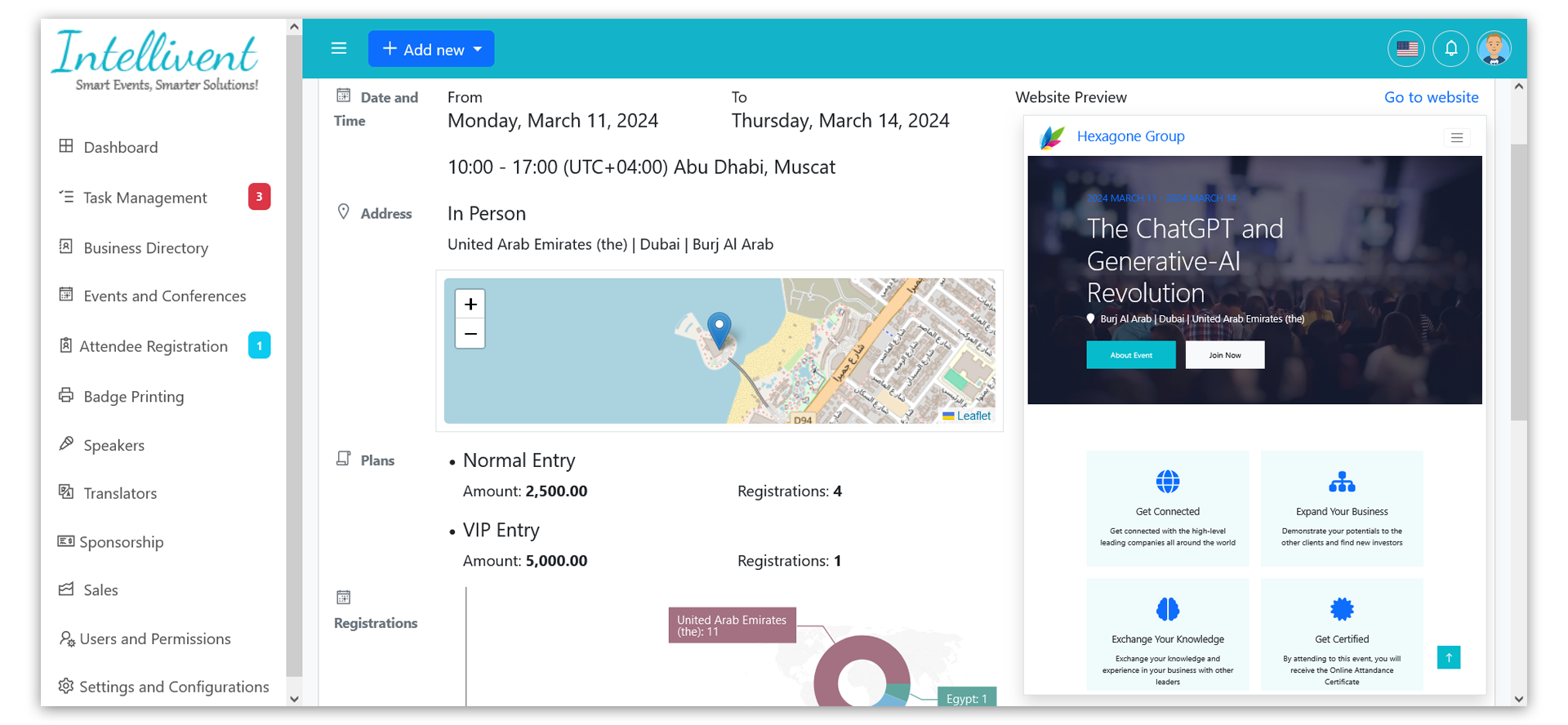Click the Egypt: 1 chart label
Viewport: 1568px width, 725px height.
pos(966,698)
